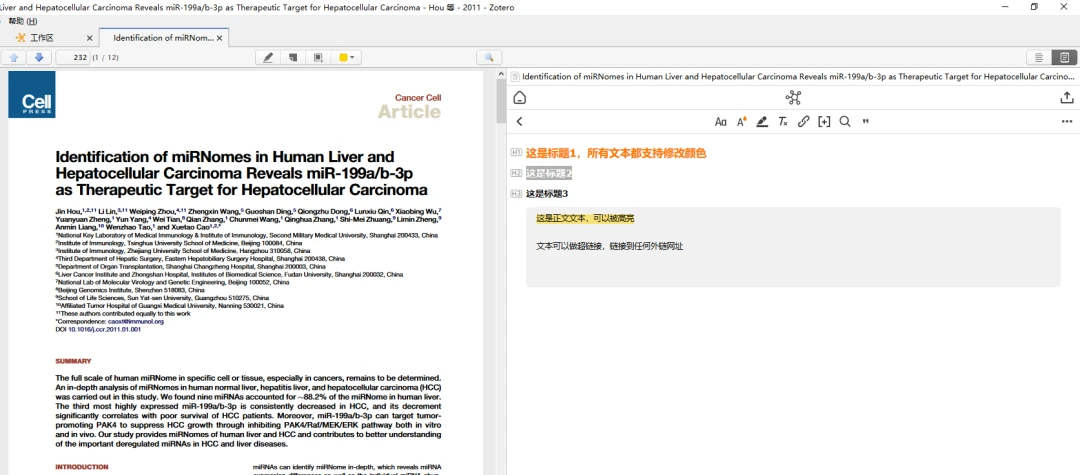Viewport: 1080px width, 475px height.
Task: Click line 文本可以做超链接，链接到任何外链网址
Action: coord(610,246)
